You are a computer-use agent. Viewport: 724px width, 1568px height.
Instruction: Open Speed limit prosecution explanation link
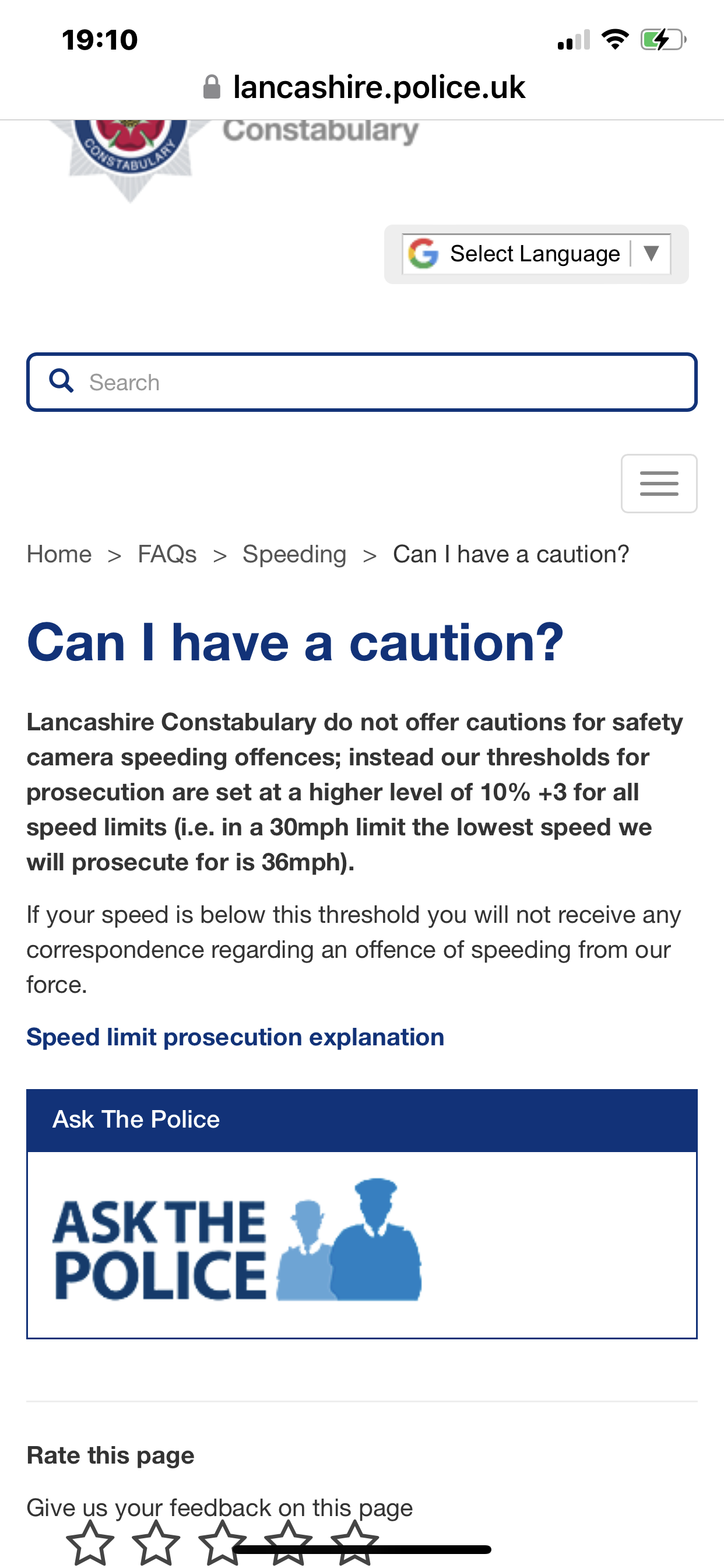point(236,1037)
